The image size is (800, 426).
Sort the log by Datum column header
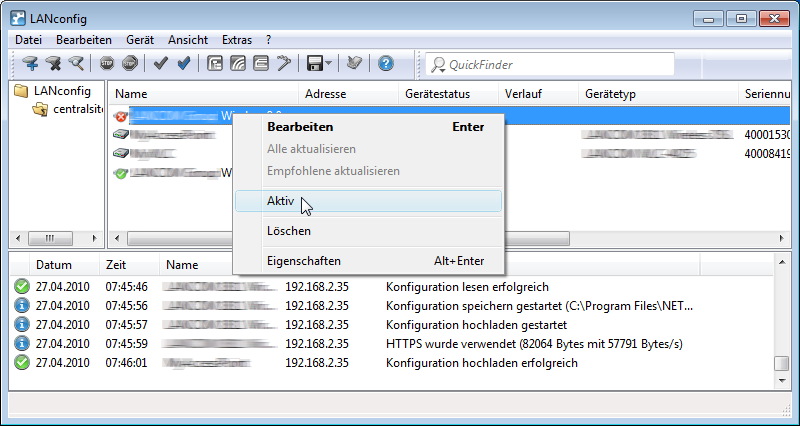pyautogui.click(x=53, y=265)
